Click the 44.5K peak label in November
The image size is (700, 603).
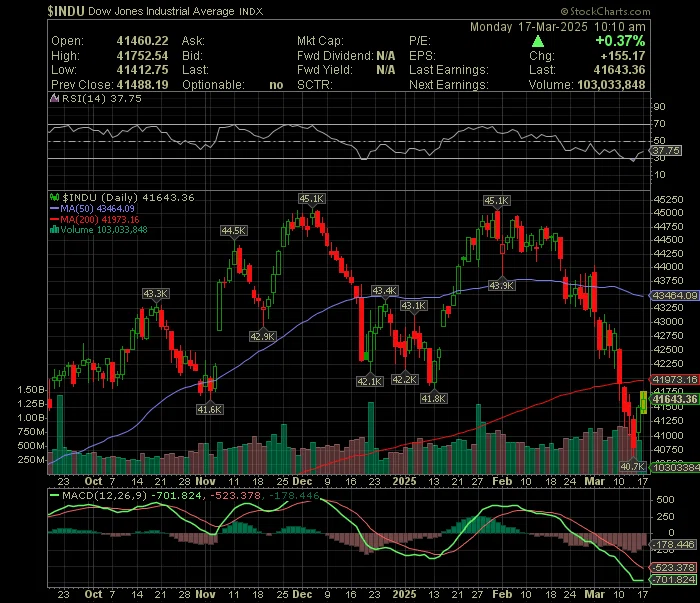coord(233,231)
